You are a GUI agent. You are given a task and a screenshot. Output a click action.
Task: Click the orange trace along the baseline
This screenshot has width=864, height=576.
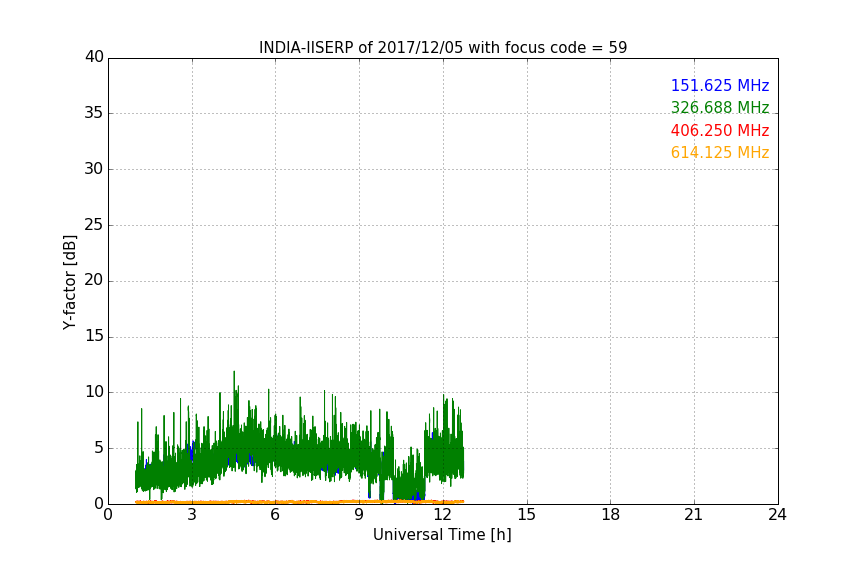300,502
